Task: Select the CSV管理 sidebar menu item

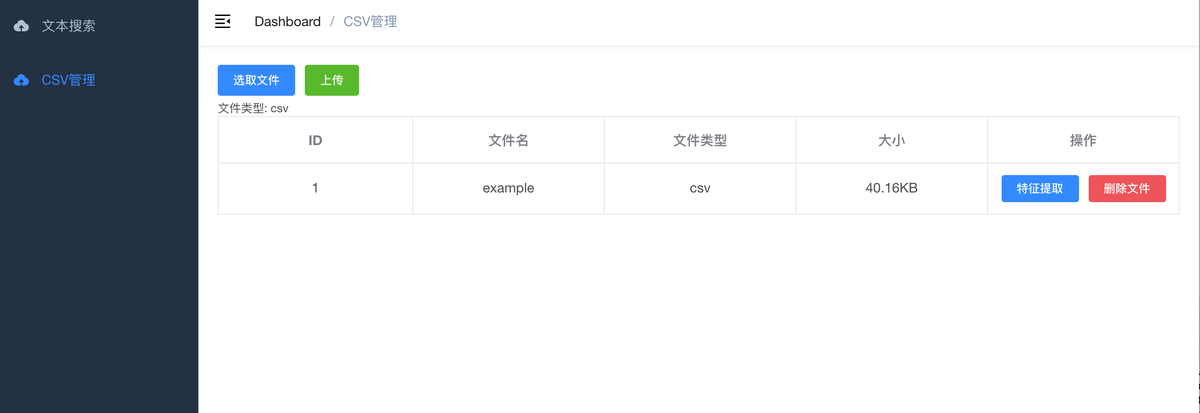Action: pyautogui.click(x=99, y=80)
